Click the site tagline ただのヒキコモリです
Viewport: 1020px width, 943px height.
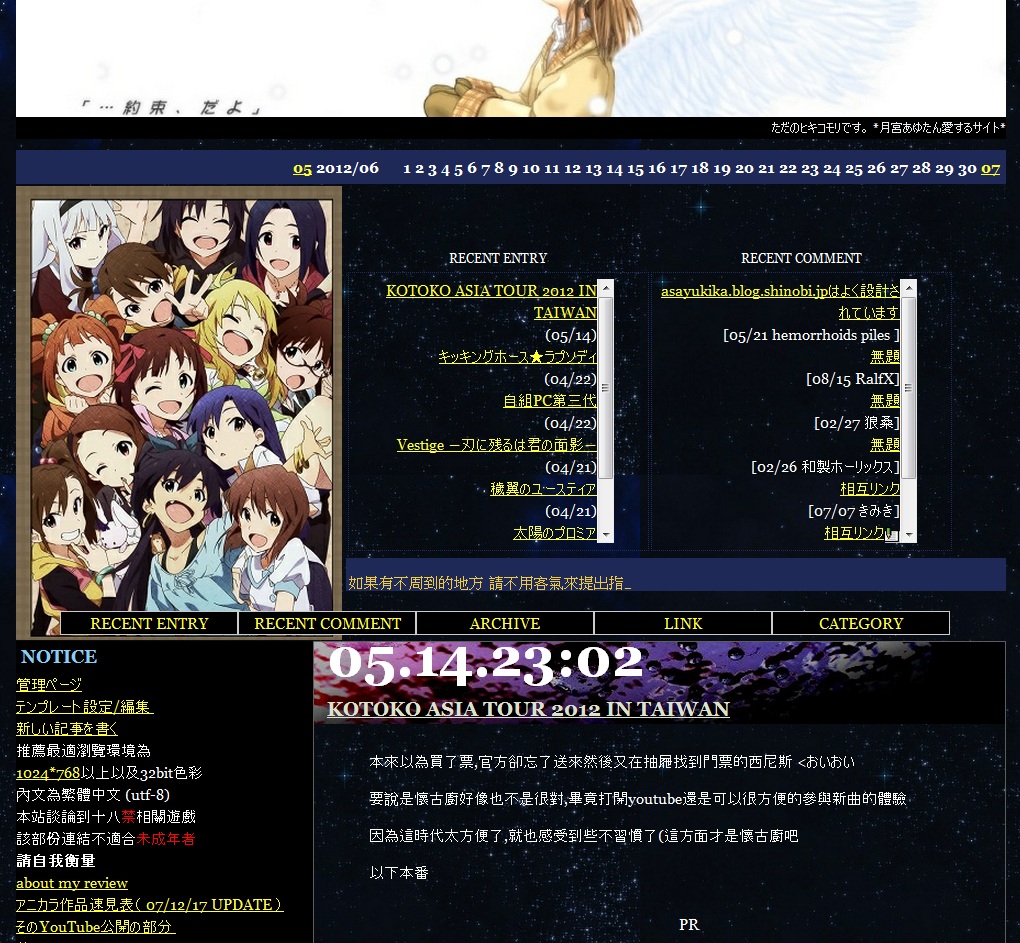coord(888,127)
